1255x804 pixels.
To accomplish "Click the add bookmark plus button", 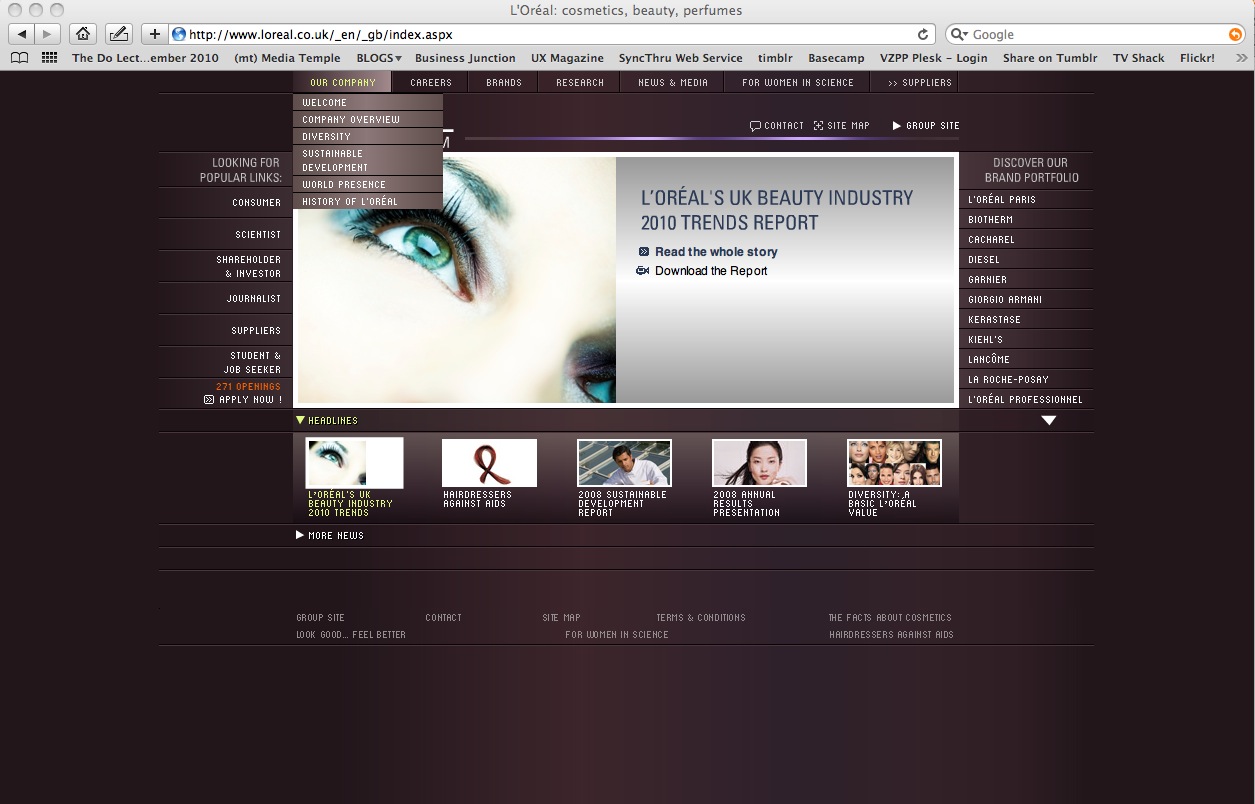I will [154, 34].
